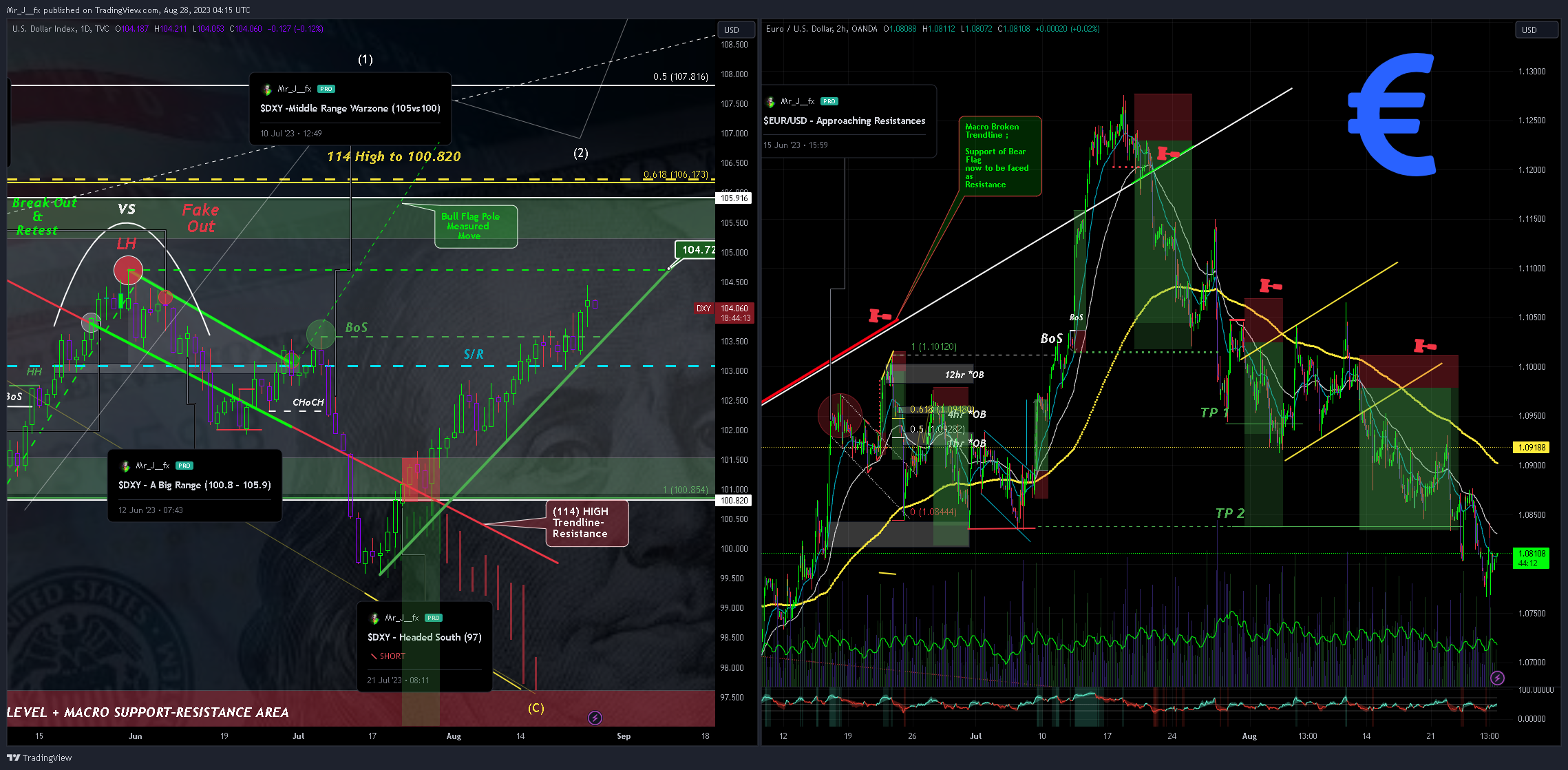This screenshot has height=770, width=1568.
Task: Click PRO badge on Headed South card
Action: coord(434,618)
